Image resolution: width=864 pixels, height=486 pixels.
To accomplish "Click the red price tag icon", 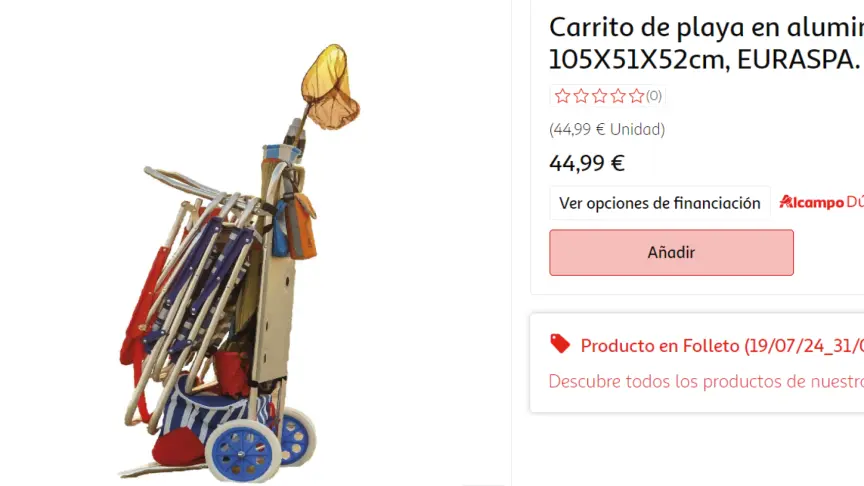I will click(x=560, y=344).
